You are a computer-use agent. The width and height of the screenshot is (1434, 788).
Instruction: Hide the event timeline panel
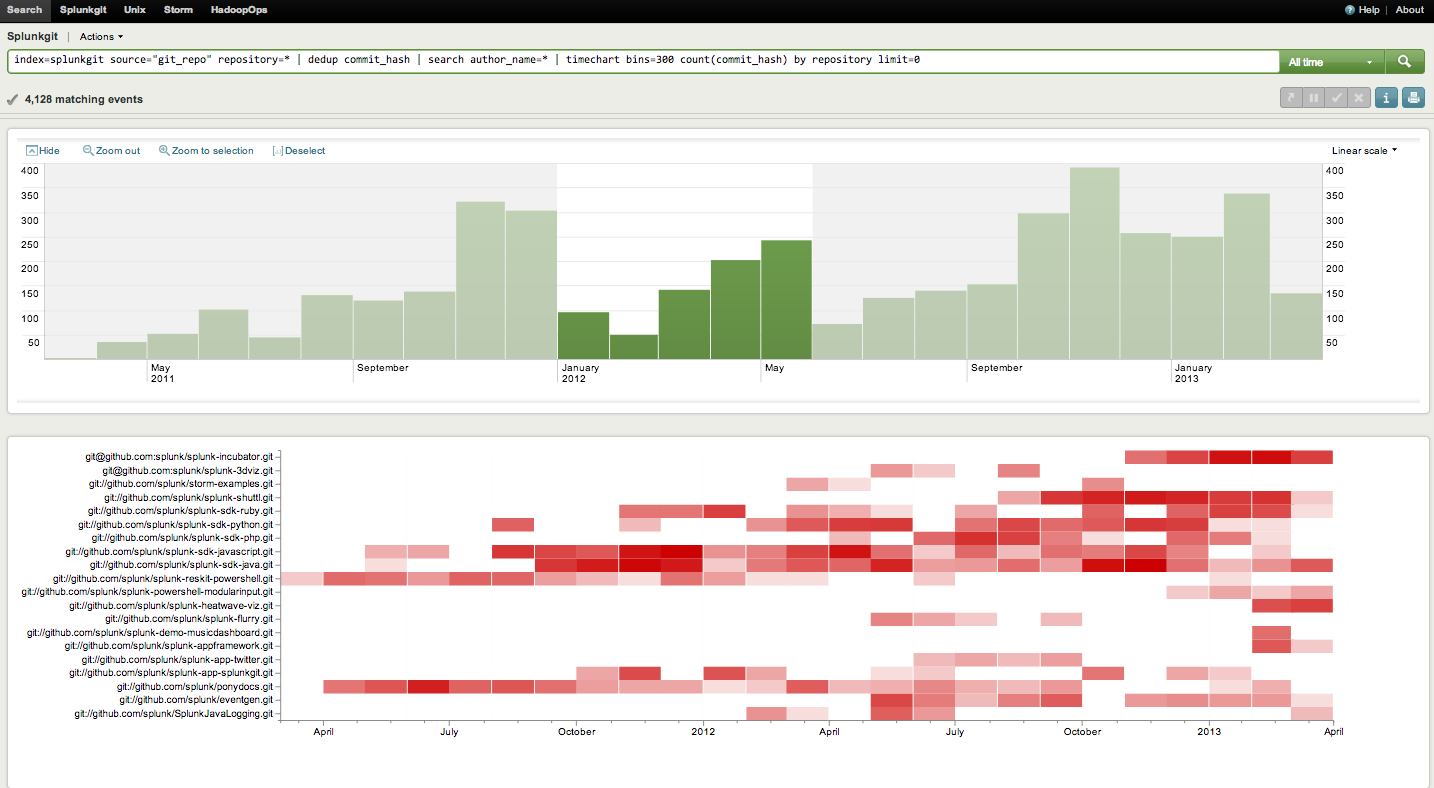43,150
